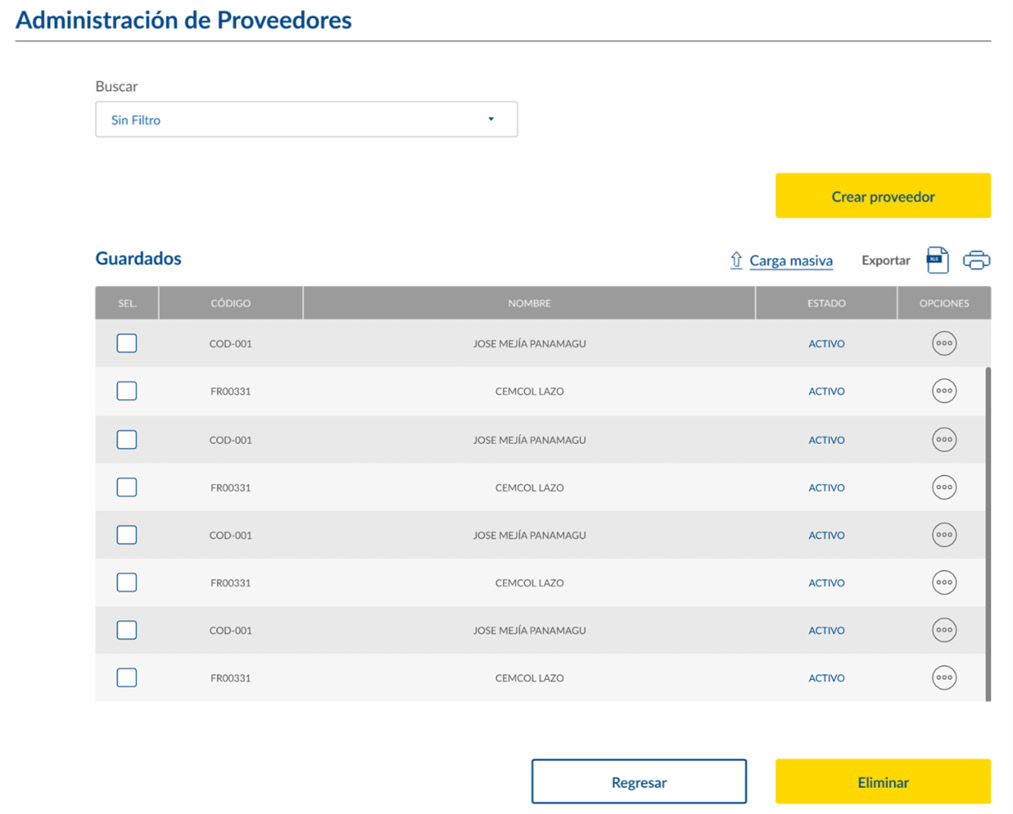This screenshot has height=814, width=1013.
Task: Open the options menu in the fifth row
Action: coord(944,536)
